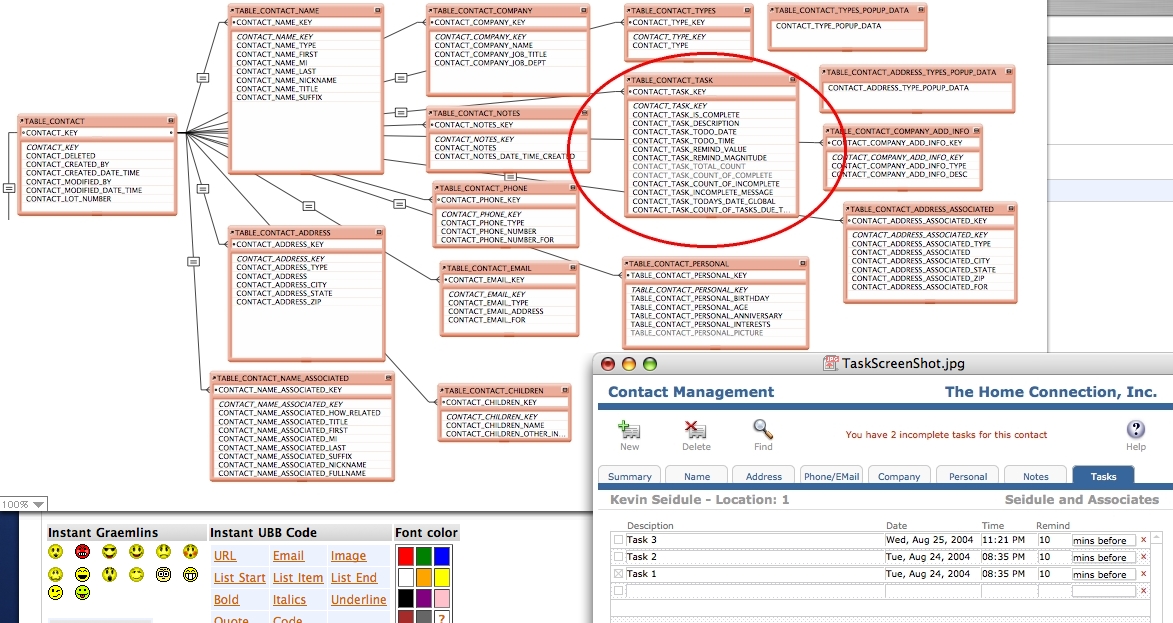The height and width of the screenshot is (623, 1173).
Task: Select CONTACT_COMPANY_JOB_TITLE field in TABLE_CONTACT_COMPANY
Action: tap(491, 54)
